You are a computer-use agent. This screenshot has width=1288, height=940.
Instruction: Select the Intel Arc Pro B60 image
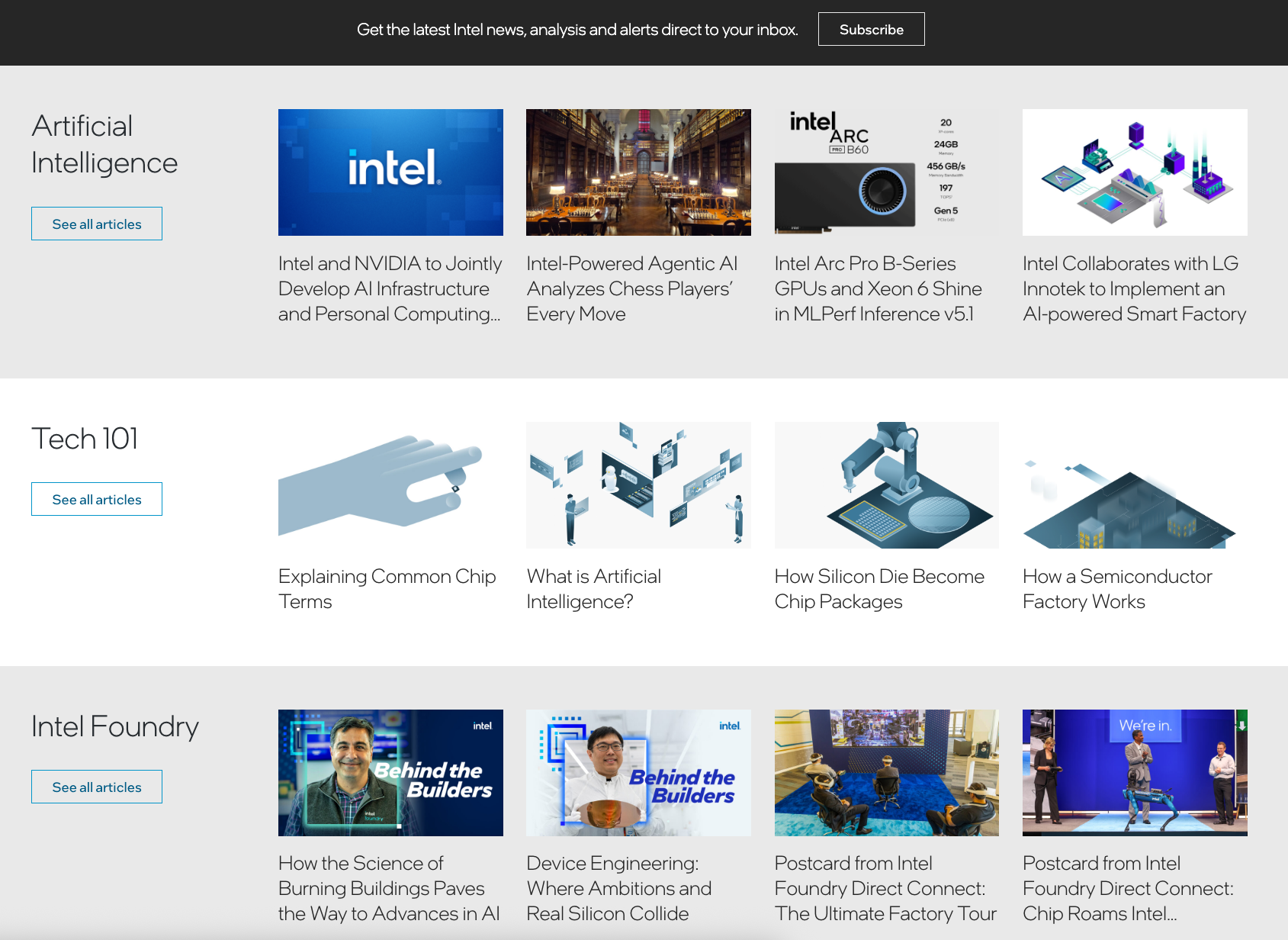click(x=886, y=172)
